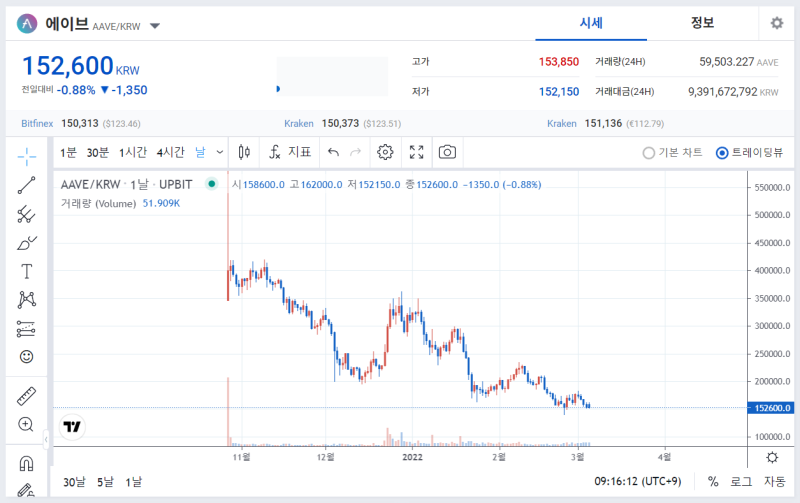
Task: Collapse the left drawing toolbar
Action: point(46,439)
